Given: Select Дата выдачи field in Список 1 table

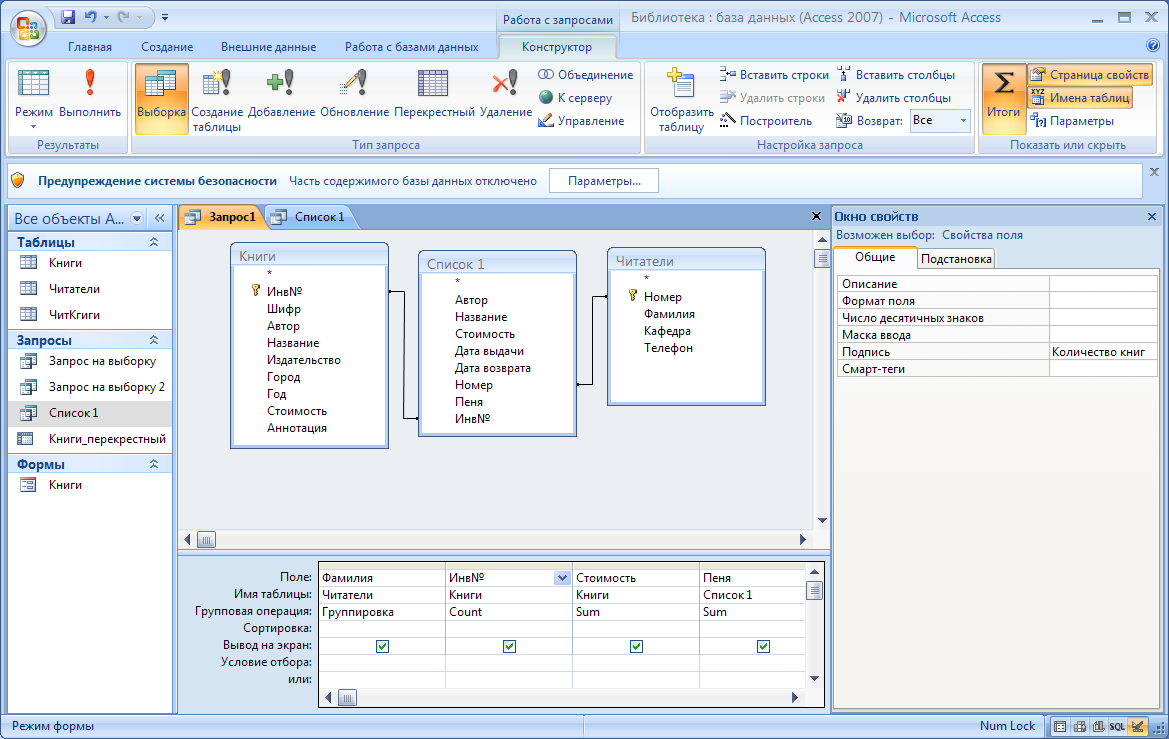Looking at the screenshot, I should 489,350.
